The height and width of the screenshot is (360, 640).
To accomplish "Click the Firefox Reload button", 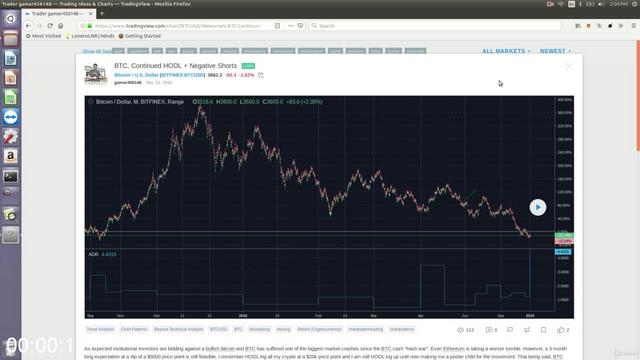I will click(x=50, y=26).
